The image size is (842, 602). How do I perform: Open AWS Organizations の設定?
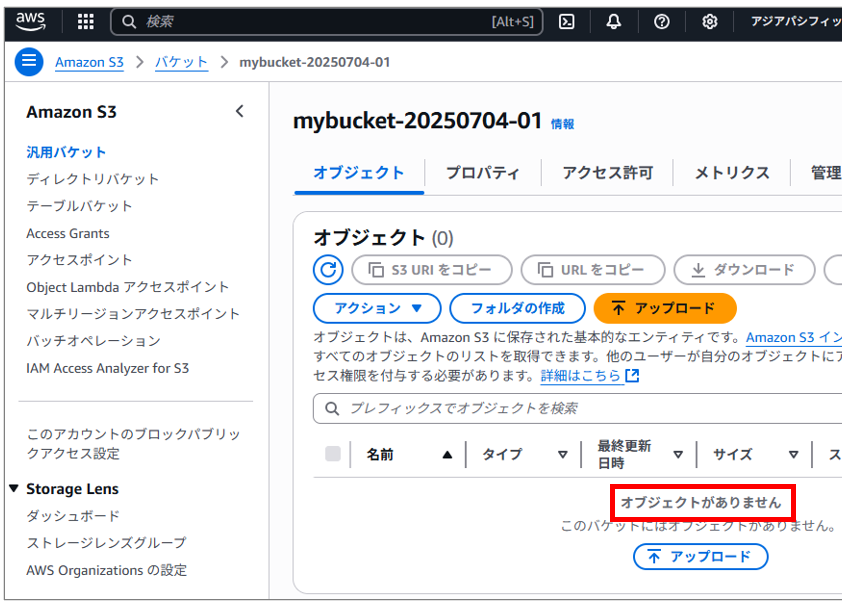[x=106, y=570]
